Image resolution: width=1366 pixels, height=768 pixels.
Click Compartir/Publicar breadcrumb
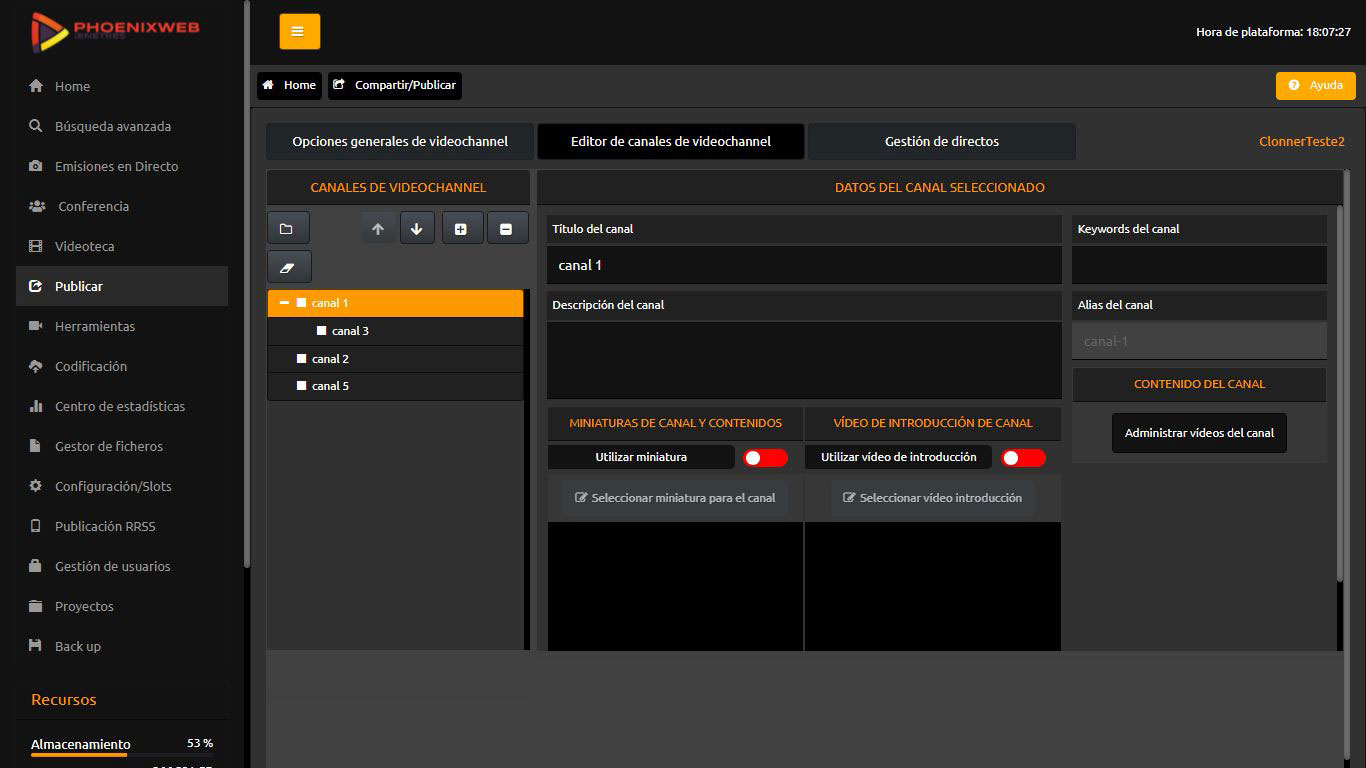pyautogui.click(x=395, y=85)
